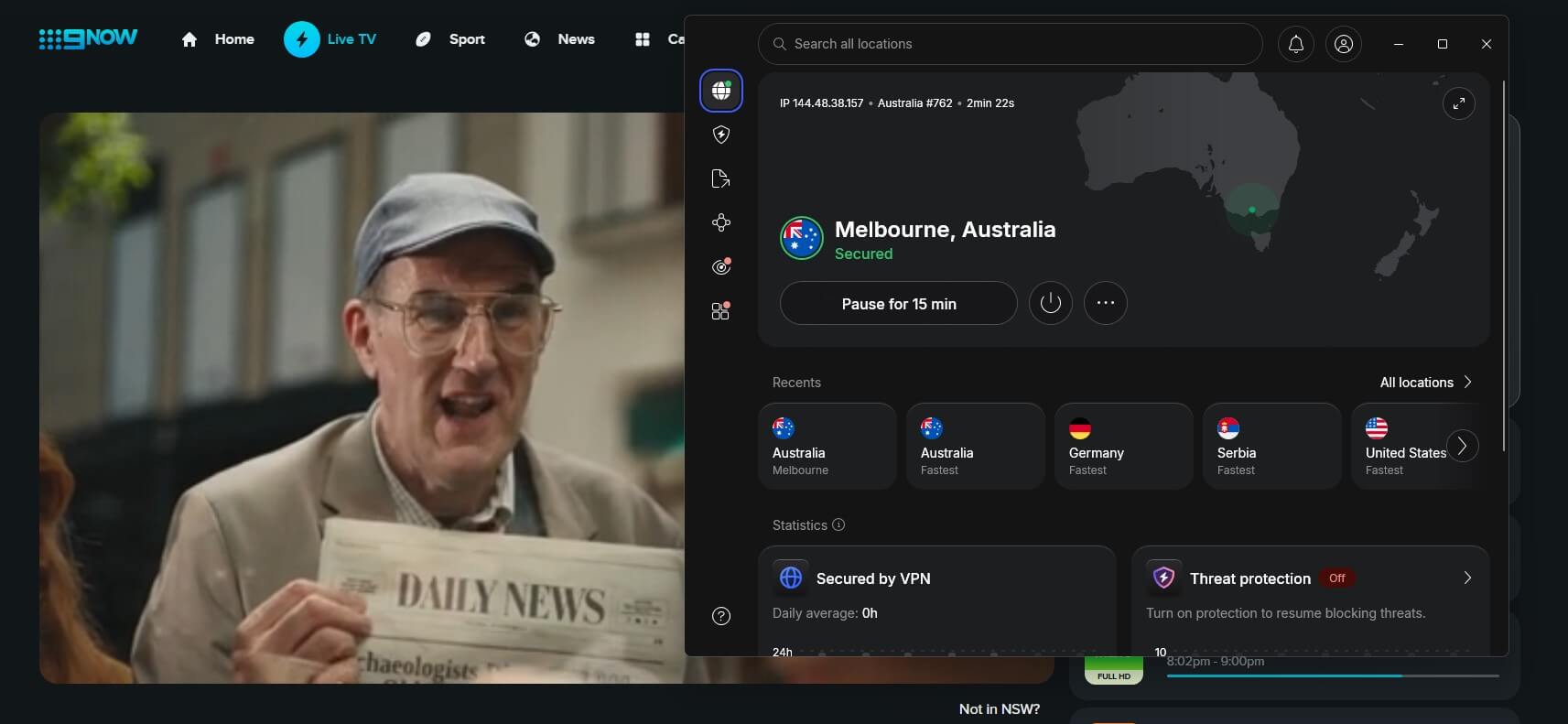The width and height of the screenshot is (1568, 724).
Task: Connect to recent Germany Fastest
Action: pos(1124,447)
